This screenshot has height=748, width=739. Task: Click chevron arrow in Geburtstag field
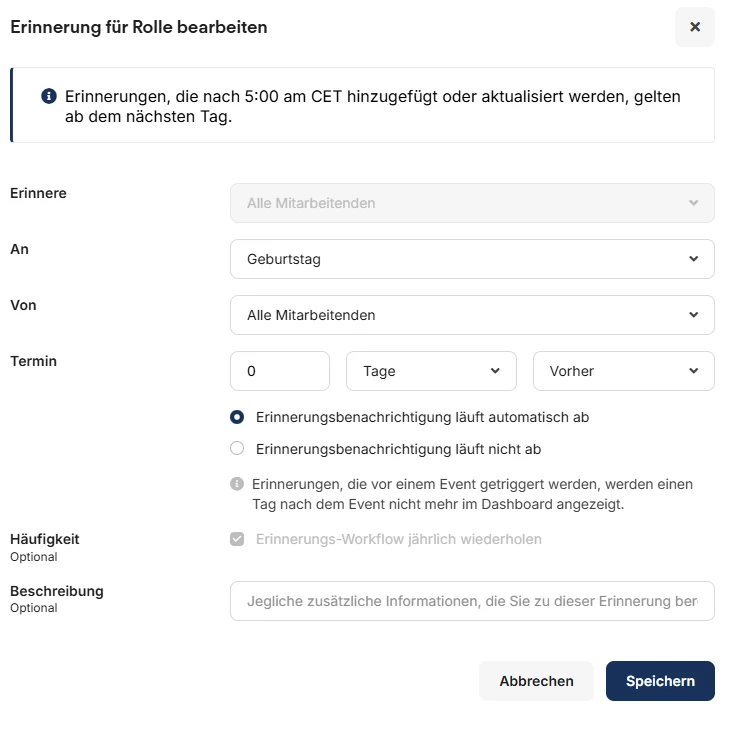pyautogui.click(x=694, y=259)
